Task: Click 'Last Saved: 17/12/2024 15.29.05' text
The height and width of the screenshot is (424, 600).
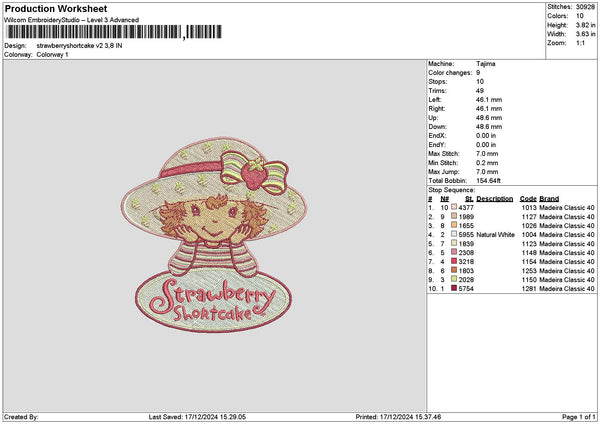Action: click(197, 417)
